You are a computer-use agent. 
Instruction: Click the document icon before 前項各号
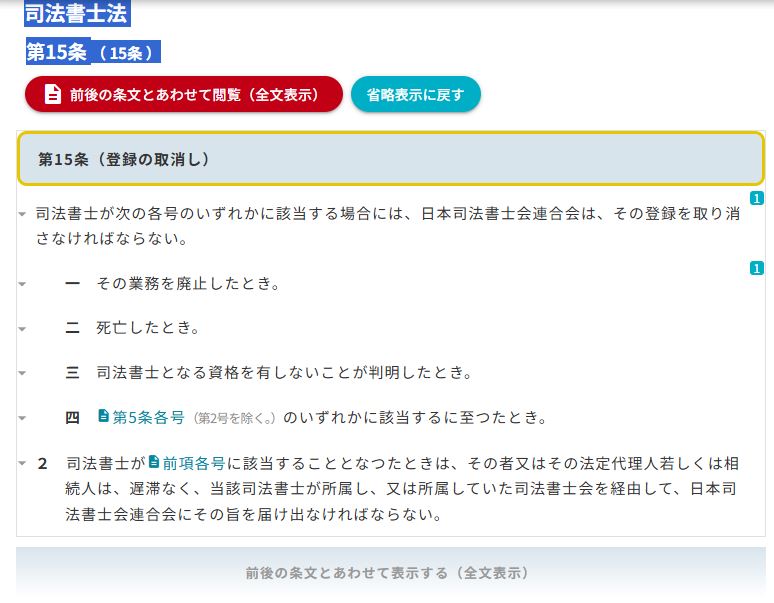click(x=154, y=463)
